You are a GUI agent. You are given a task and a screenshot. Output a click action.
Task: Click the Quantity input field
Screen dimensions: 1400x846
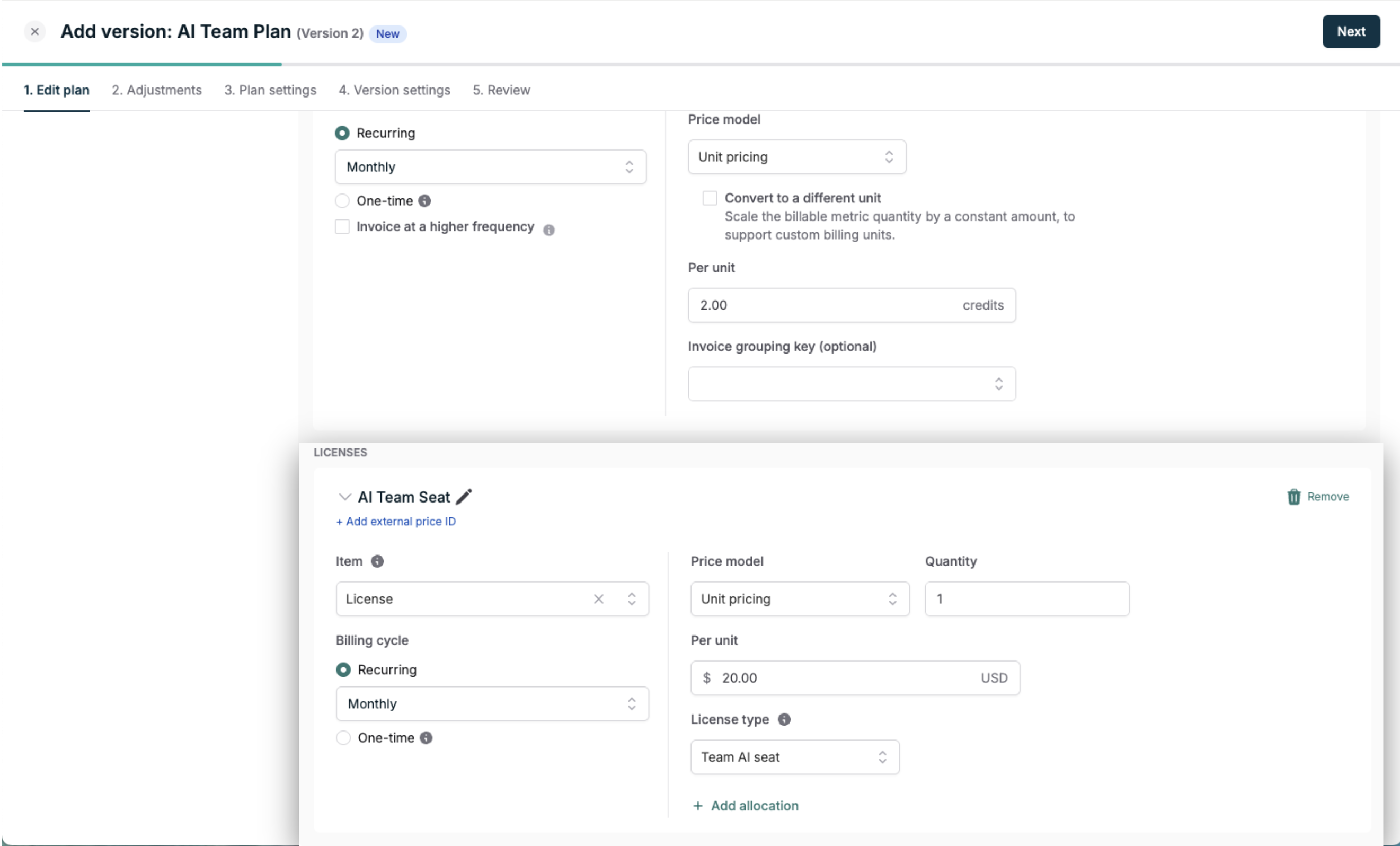1026,598
